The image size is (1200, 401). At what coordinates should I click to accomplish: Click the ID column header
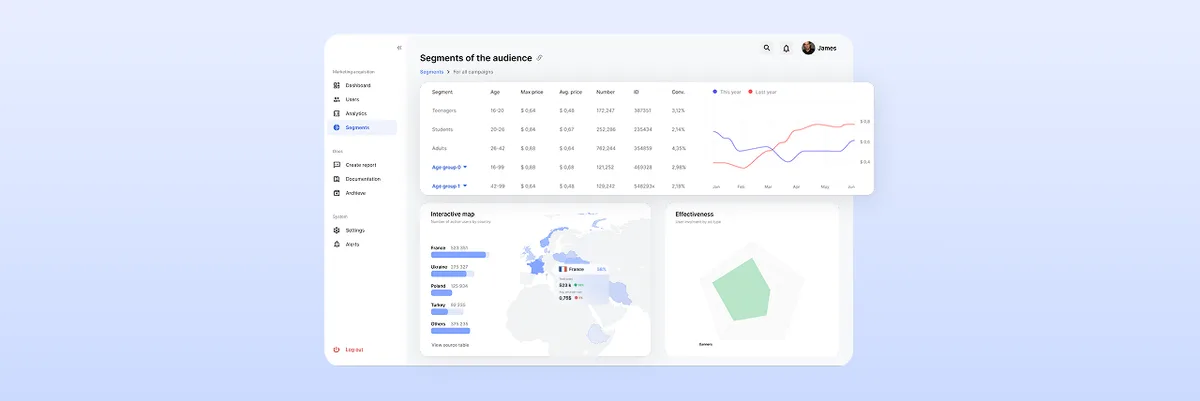coord(636,92)
